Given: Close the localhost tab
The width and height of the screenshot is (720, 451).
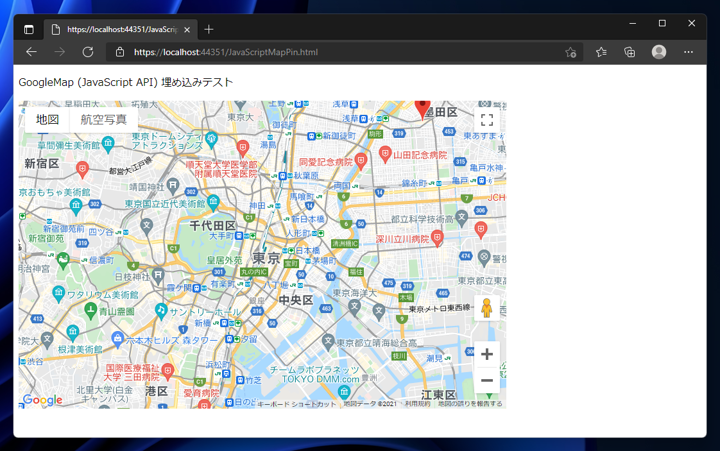Looking at the screenshot, I should 187,29.
